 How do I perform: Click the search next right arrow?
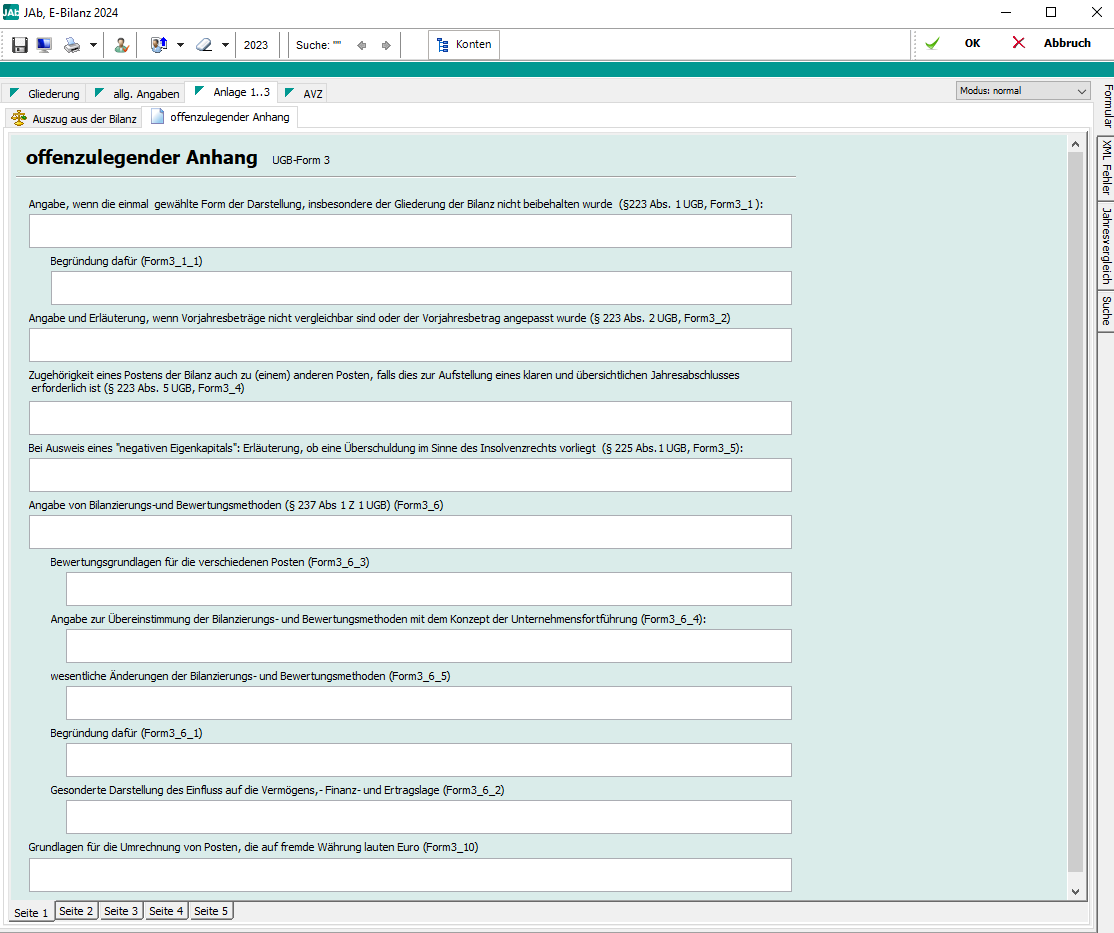(x=386, y=45)
